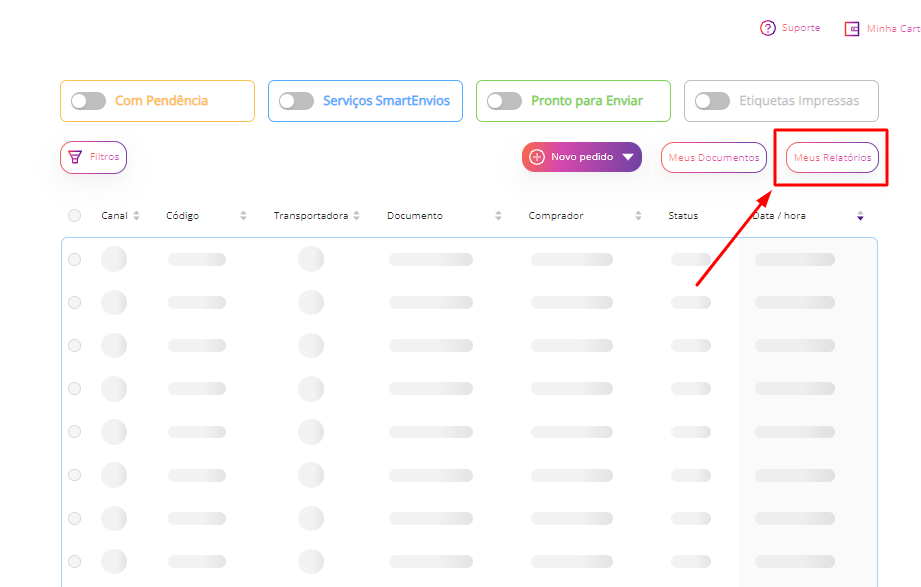Turn on the Pronto para Enviar switch

click(504, 101)
